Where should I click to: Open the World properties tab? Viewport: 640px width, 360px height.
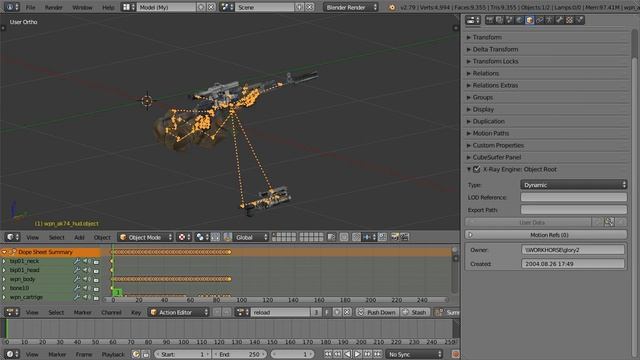(519, 20)
